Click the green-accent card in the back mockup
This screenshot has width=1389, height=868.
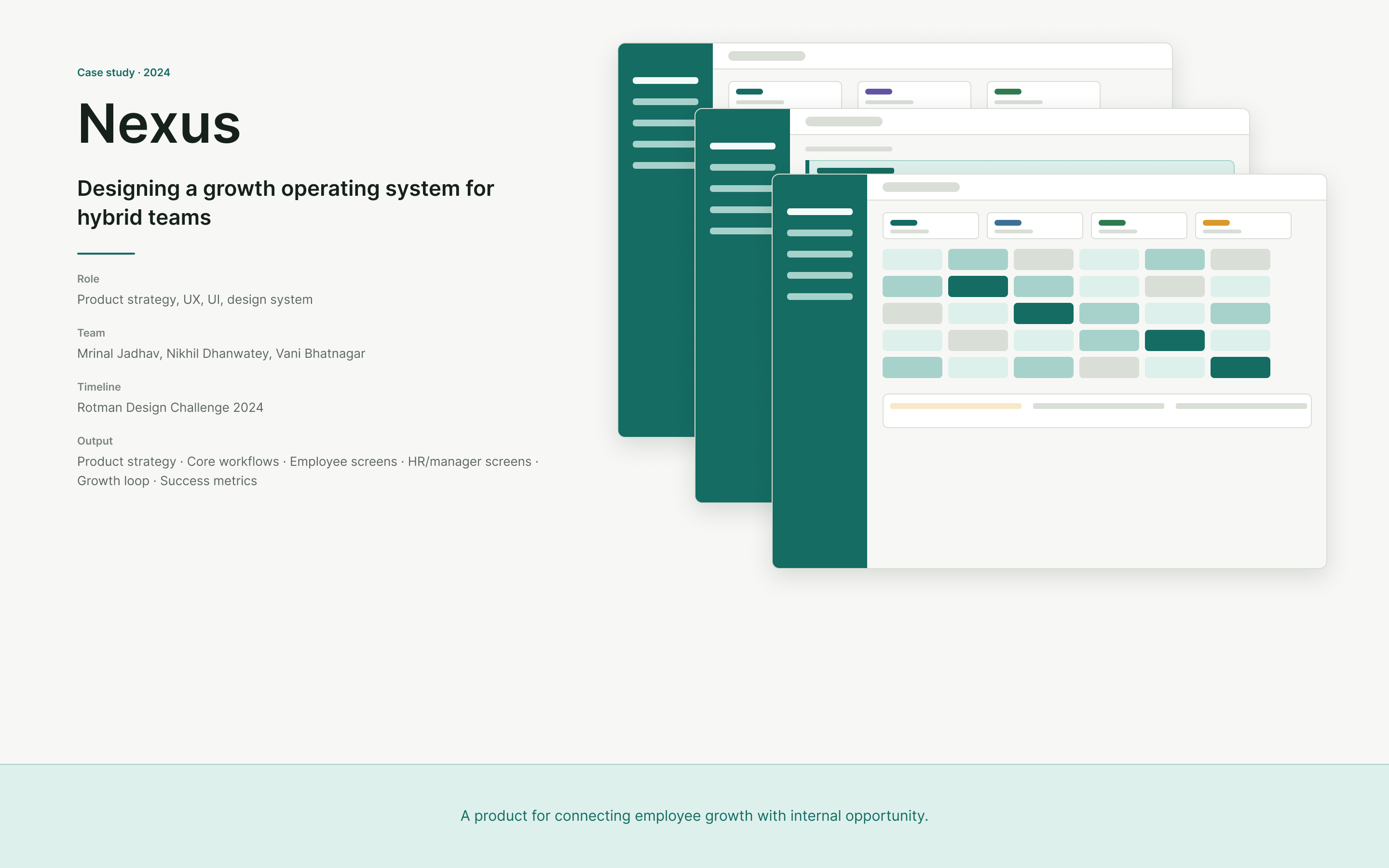(x=1043, y=95)
